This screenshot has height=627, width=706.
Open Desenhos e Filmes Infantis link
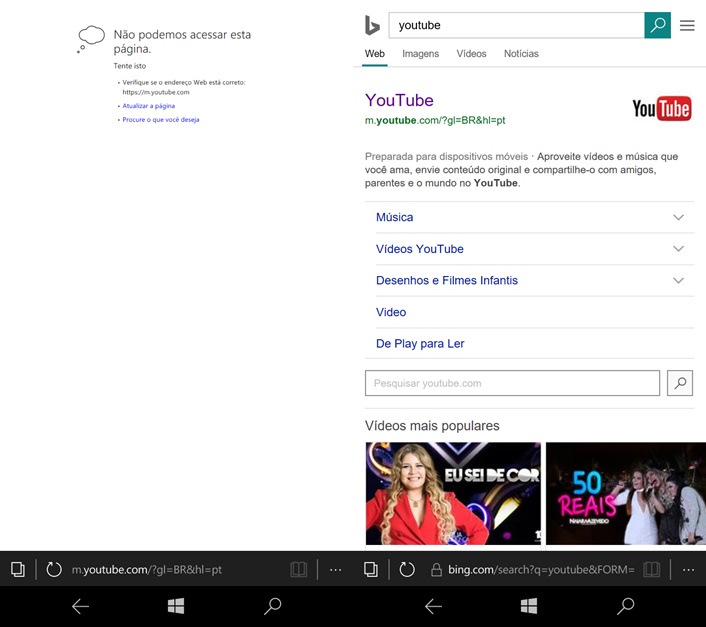click(447, 280)
